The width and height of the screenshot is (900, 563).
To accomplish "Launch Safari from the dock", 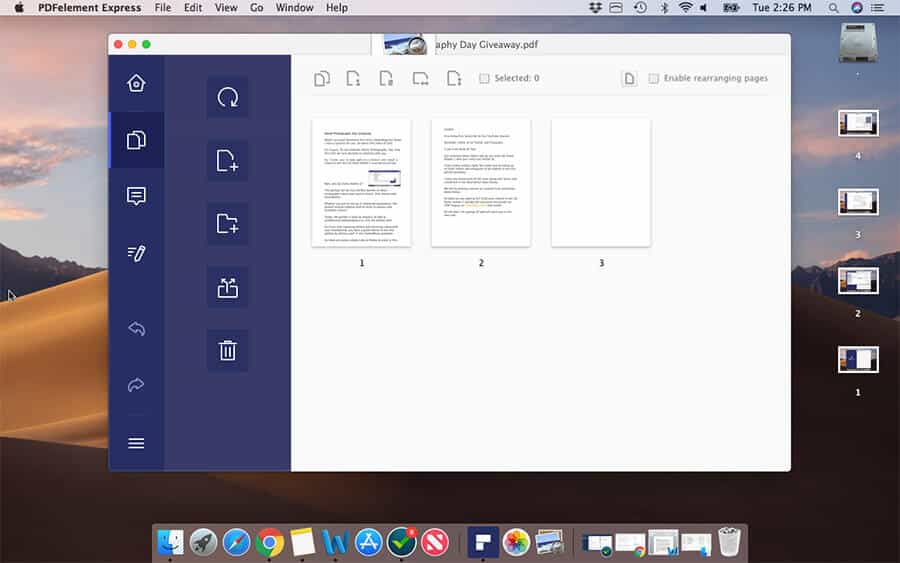I will [236, 542].
